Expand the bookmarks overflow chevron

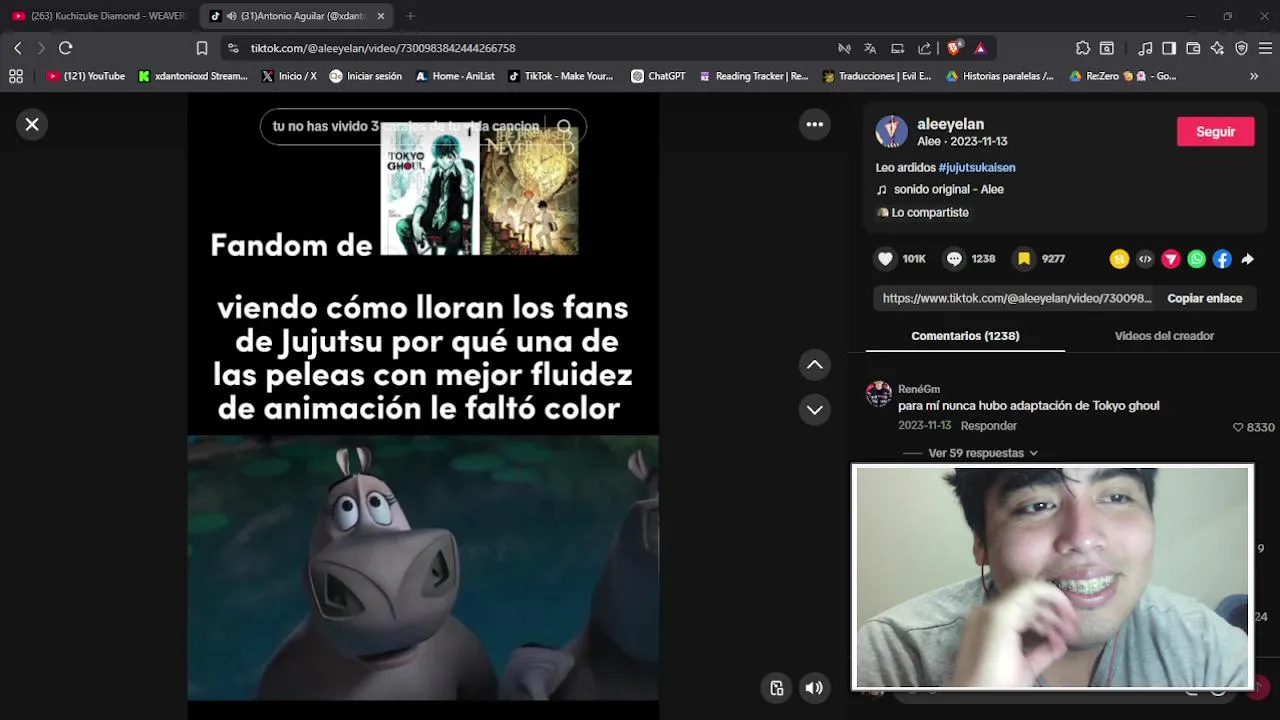pos(1254,76)
